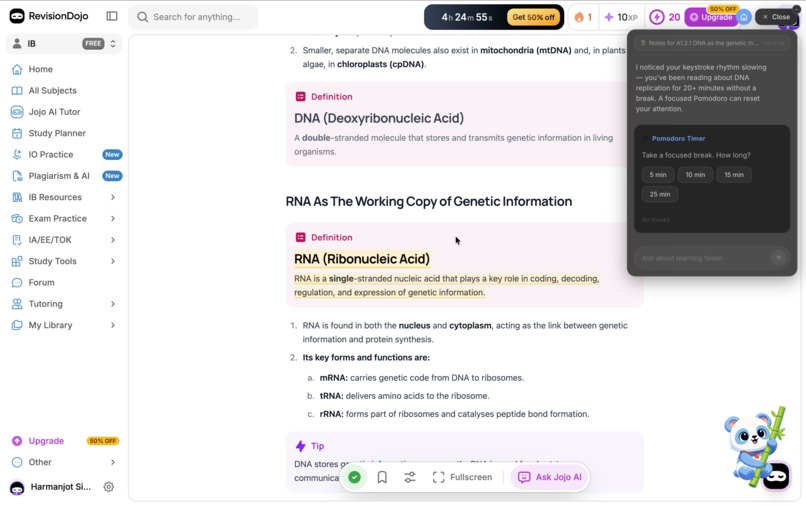Click the RevisionDojo logo icon
The image size is (806, 506).
17,16
